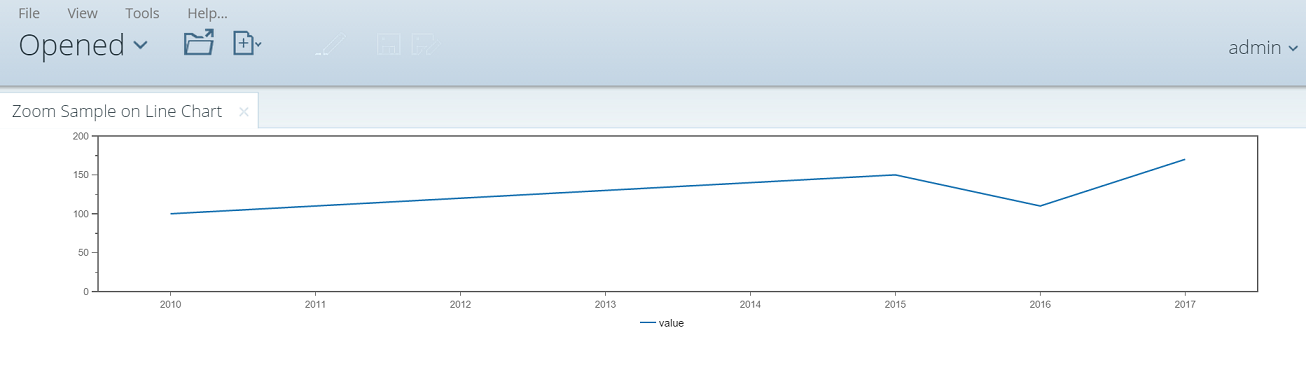
Task: Click the 150 y-axis label
Action: click(81, 175)
